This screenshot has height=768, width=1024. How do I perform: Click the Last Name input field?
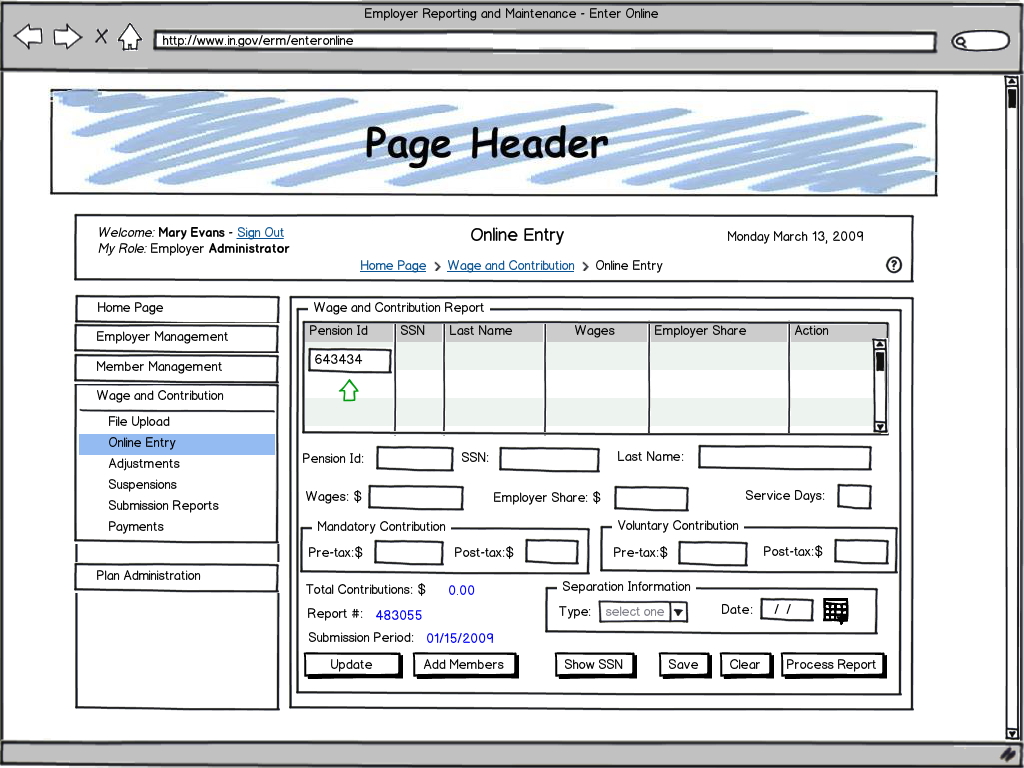[x=784, y=458]
